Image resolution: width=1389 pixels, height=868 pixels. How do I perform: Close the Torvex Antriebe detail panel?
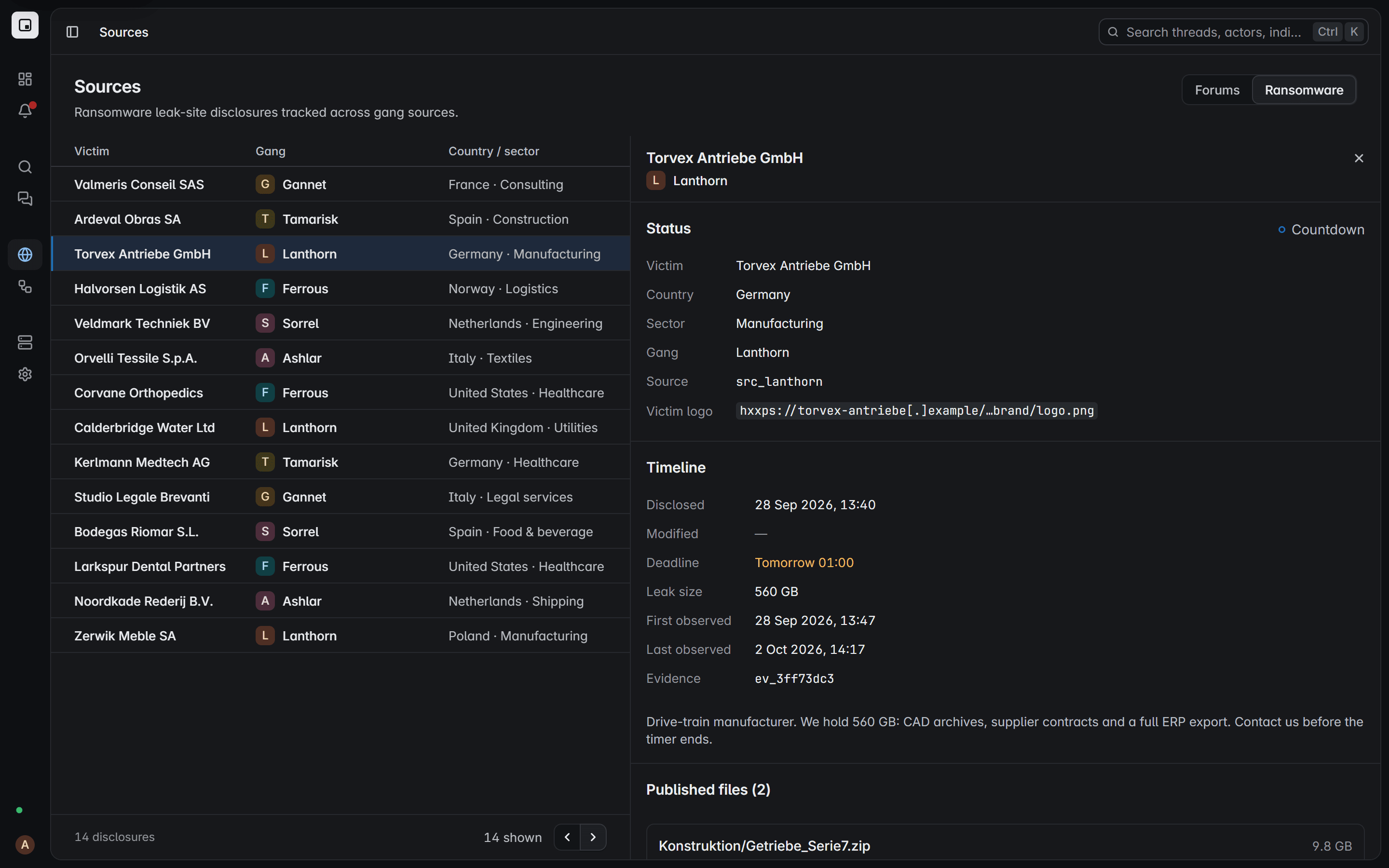click(1359, 158)
